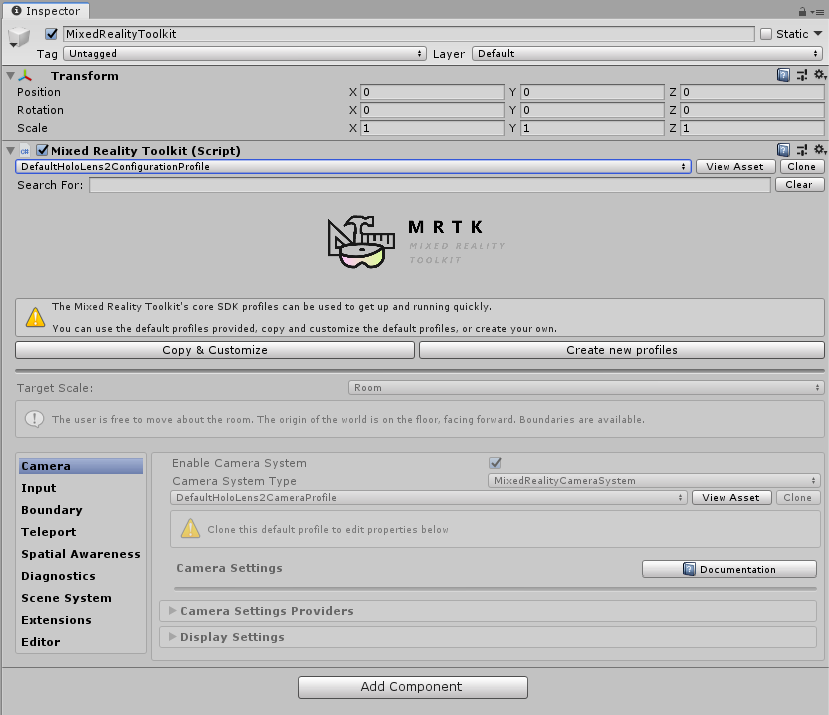829x715 pixels.
Task: Click Scale Z value field
Action: (752, 128)
